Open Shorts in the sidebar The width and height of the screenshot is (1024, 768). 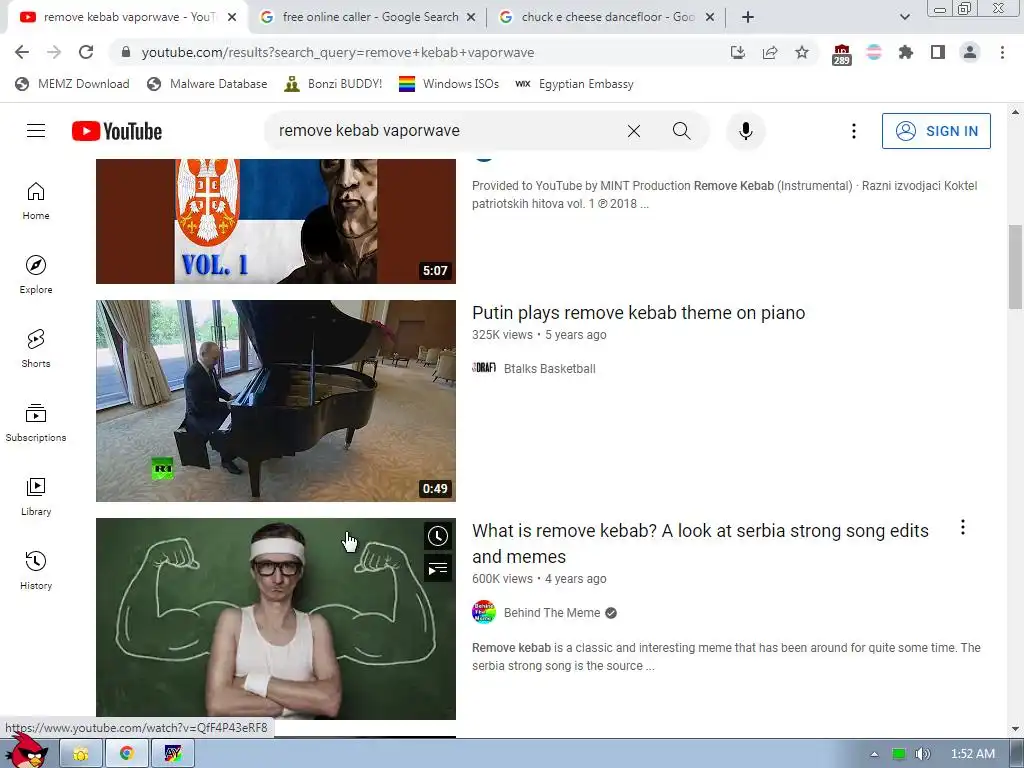[x=36, y=349]
